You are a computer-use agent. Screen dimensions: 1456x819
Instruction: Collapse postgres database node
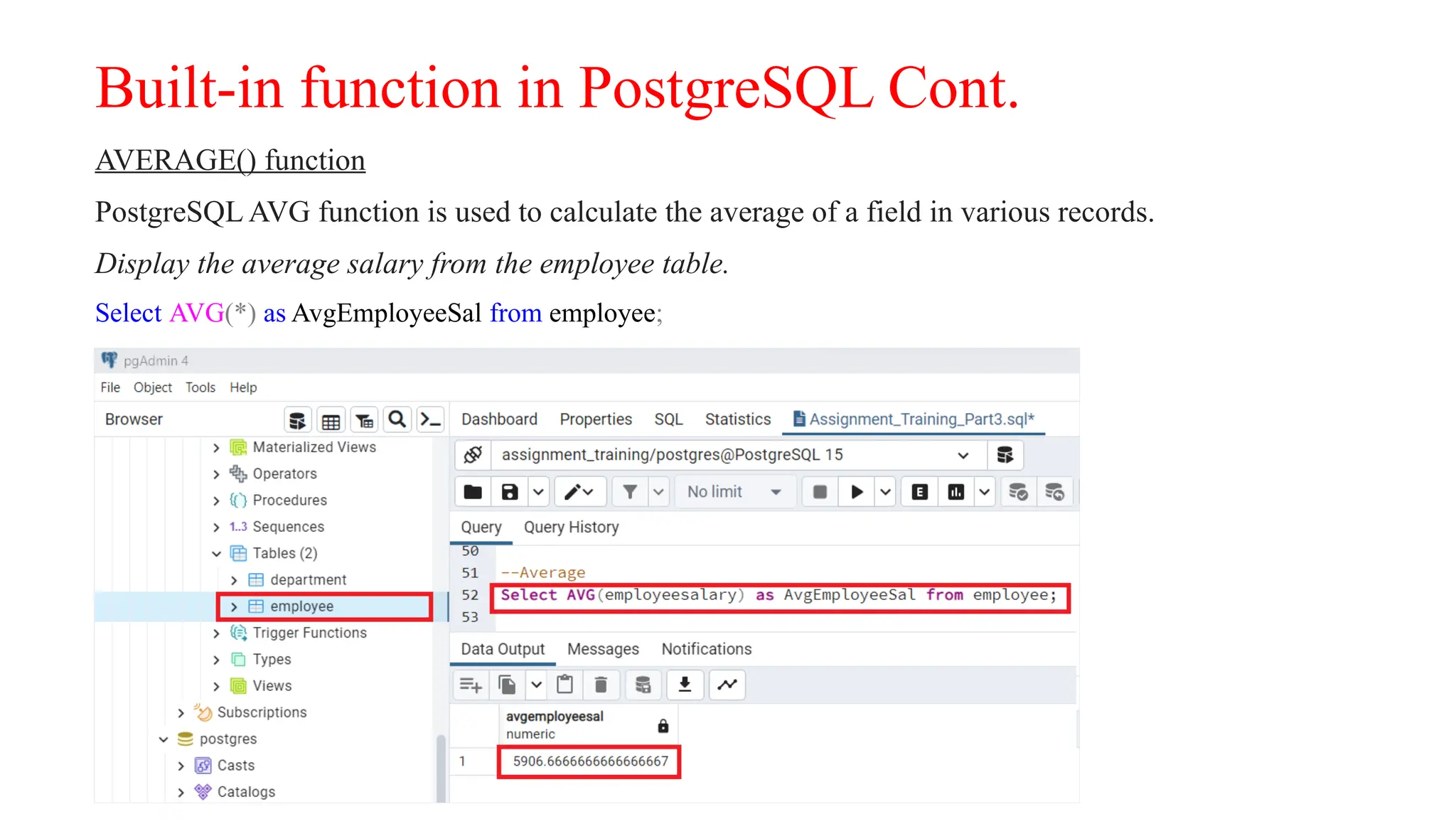pyautogui.click(x=164, y=739)
